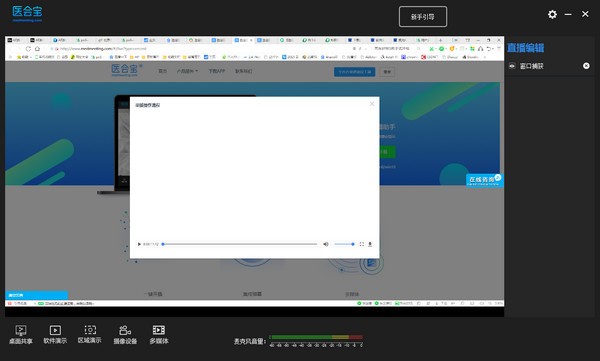The height and width of the screenshot is (361, 600).
Task: Remove the 窗口捕获 source from list
Action: (x=586, y=66)
